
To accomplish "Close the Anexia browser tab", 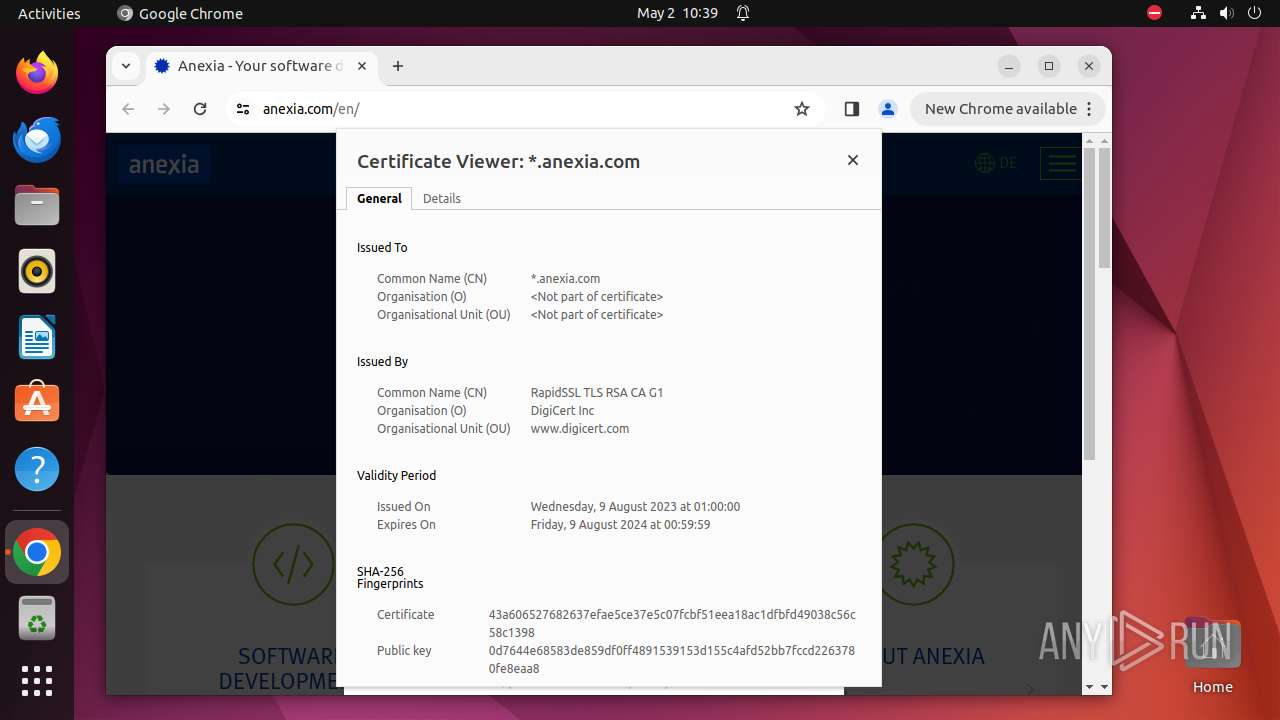I will pos(362,66).
